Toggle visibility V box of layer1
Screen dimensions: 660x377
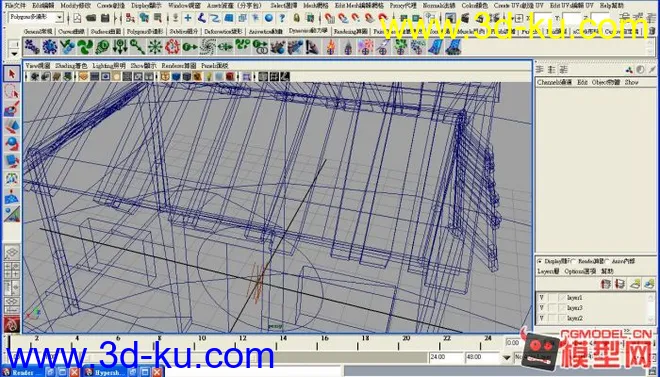click(541, 297)
